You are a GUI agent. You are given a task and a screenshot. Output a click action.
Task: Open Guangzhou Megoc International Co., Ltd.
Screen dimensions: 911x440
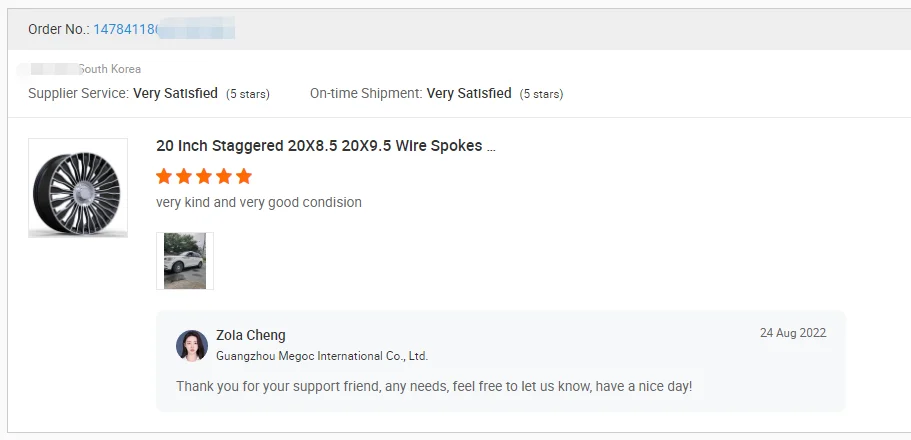[x=322, y=356]
